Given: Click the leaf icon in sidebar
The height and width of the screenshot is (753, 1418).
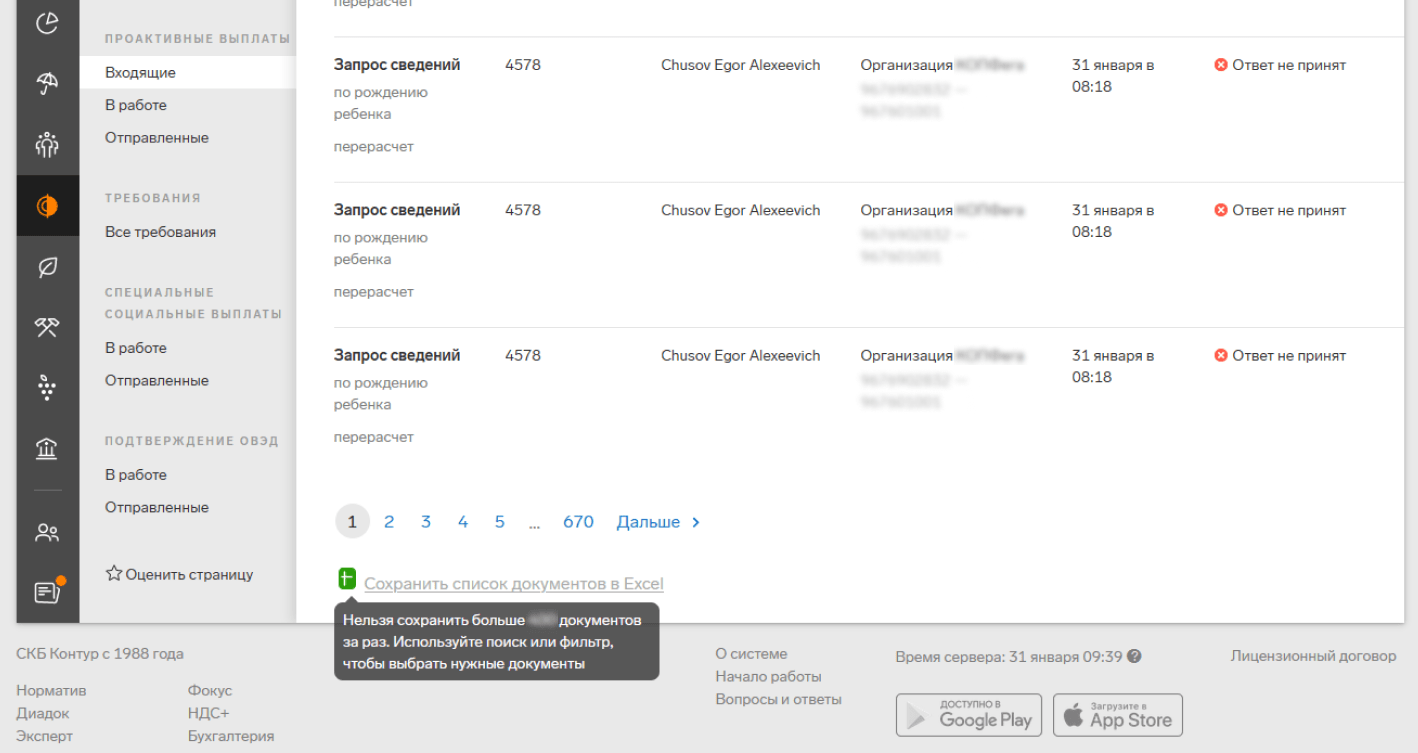Looking at the screenshot, I should (47, 267).
